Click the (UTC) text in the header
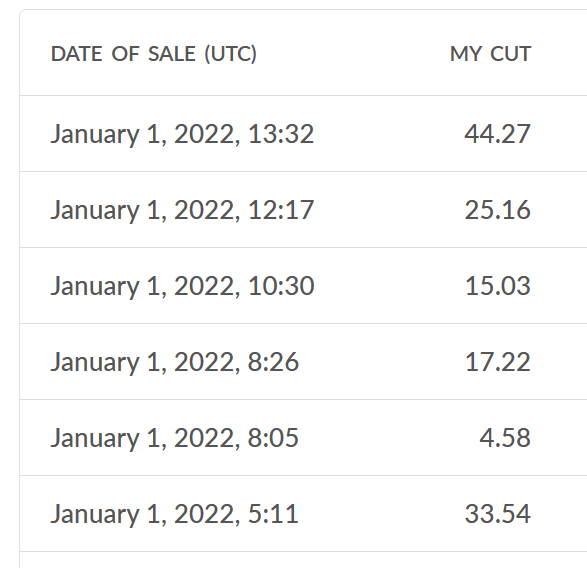Screen dimensions: 587x568 click(231, 54)
